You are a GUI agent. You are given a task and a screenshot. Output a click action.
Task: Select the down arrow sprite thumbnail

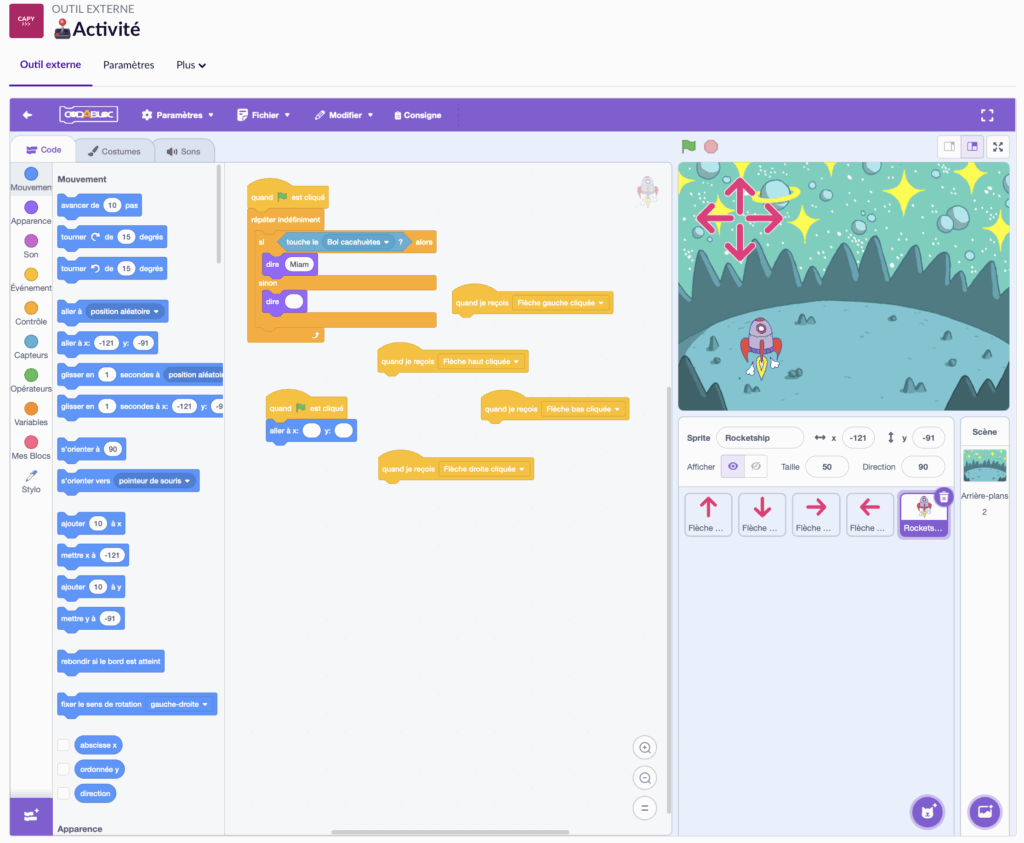click(x=762, y=515)
